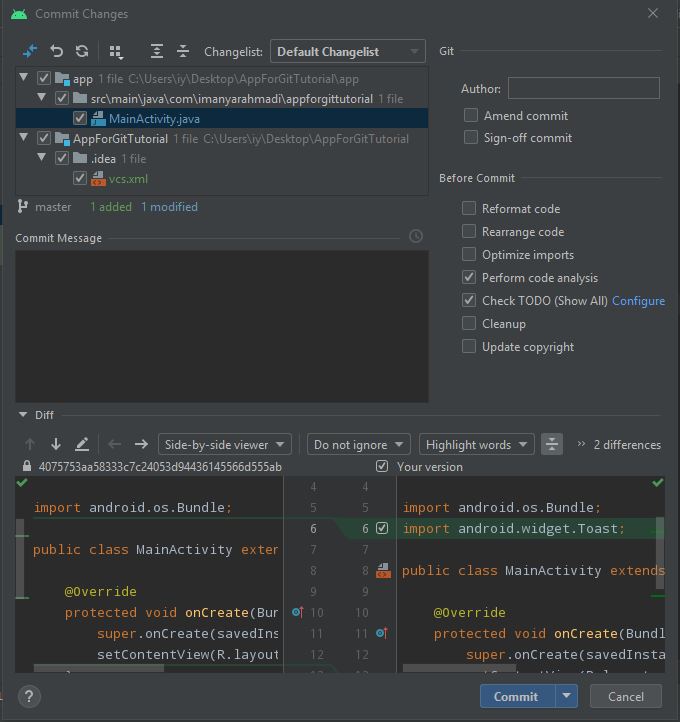Click the Rollback icon
This screenshot has height=722, width=680.
click(x=56, y=51)
